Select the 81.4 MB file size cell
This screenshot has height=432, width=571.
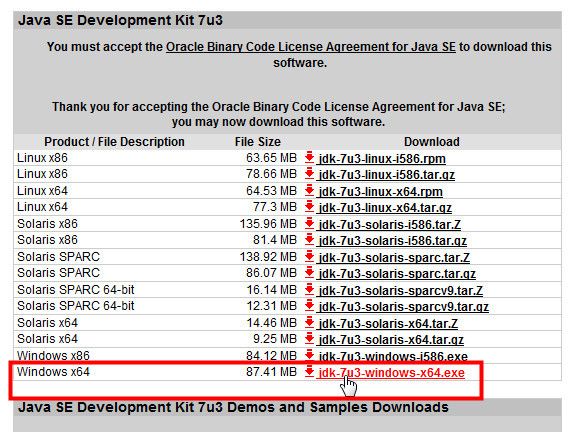[x=275, y=240]
